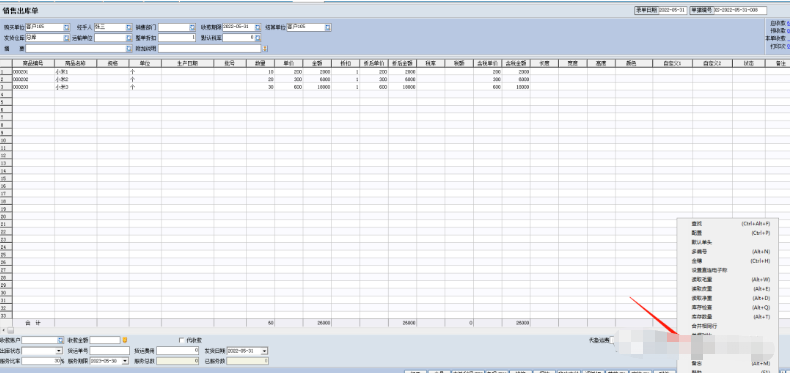Select quantity cell showing 30
The height and width of the screenshot is (373, 804).
(x=260, y=87)
